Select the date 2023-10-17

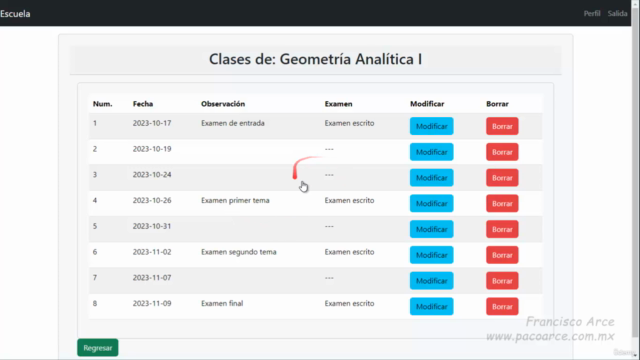click(x=152, y=123)
